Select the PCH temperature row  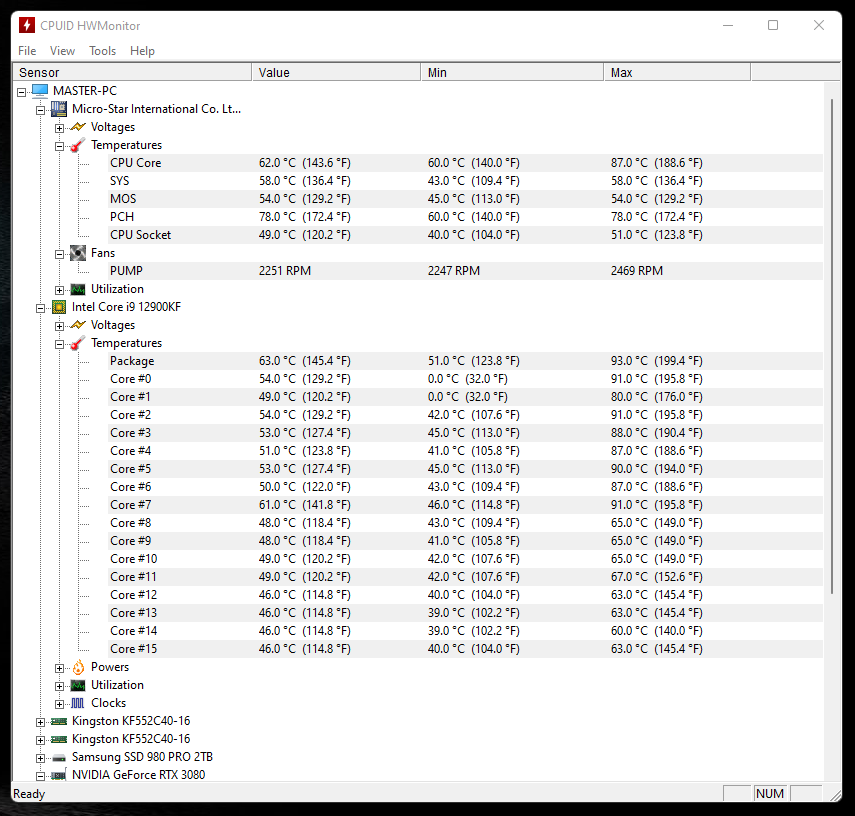click(x=465, y=217)
